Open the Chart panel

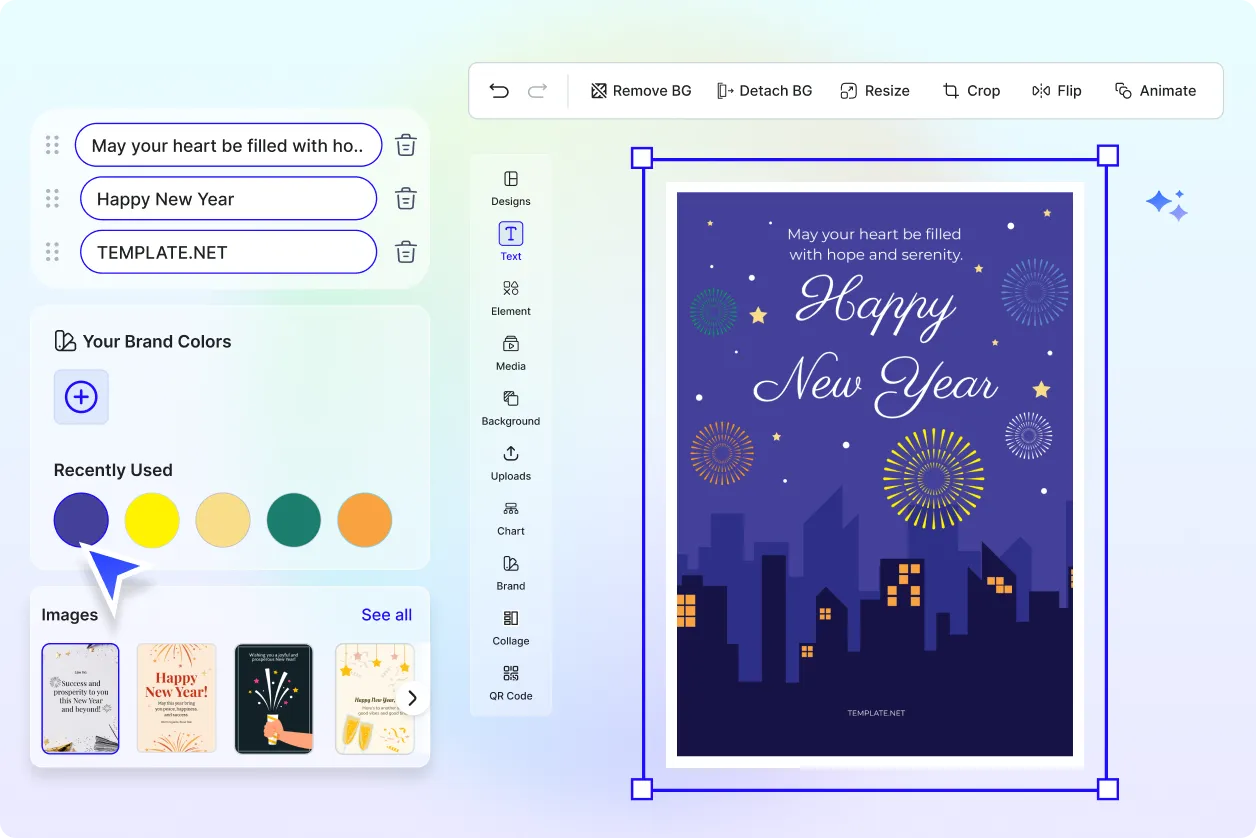[x=510, y=517]
